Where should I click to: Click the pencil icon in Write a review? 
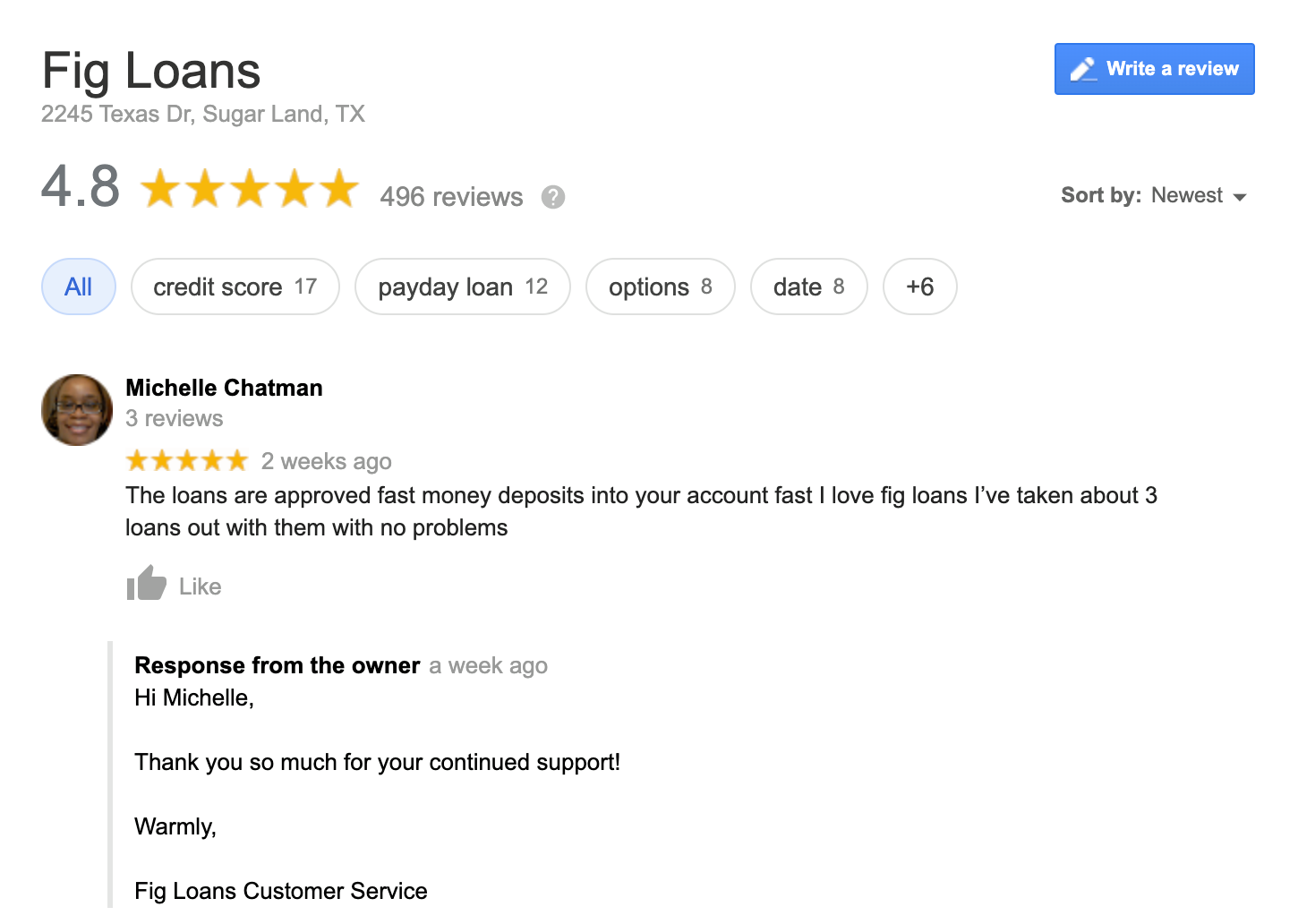(1083, 69)
